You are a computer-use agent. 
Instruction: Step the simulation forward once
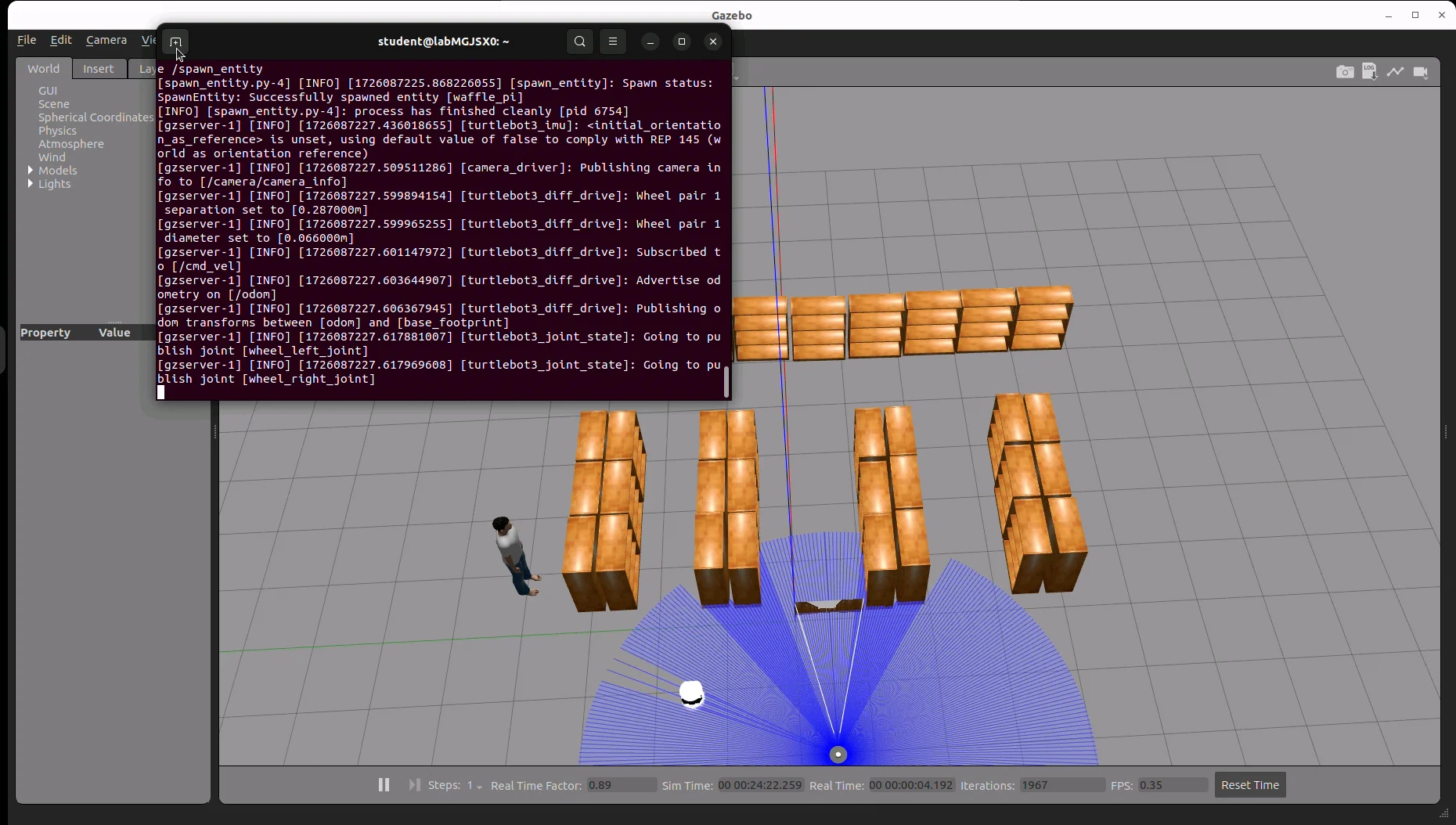[x=414, y=784]
